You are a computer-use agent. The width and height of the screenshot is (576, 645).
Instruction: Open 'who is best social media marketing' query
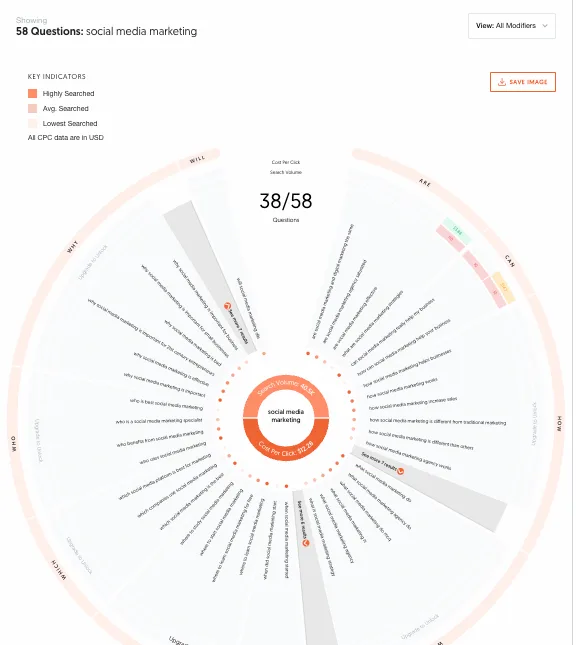167,404
